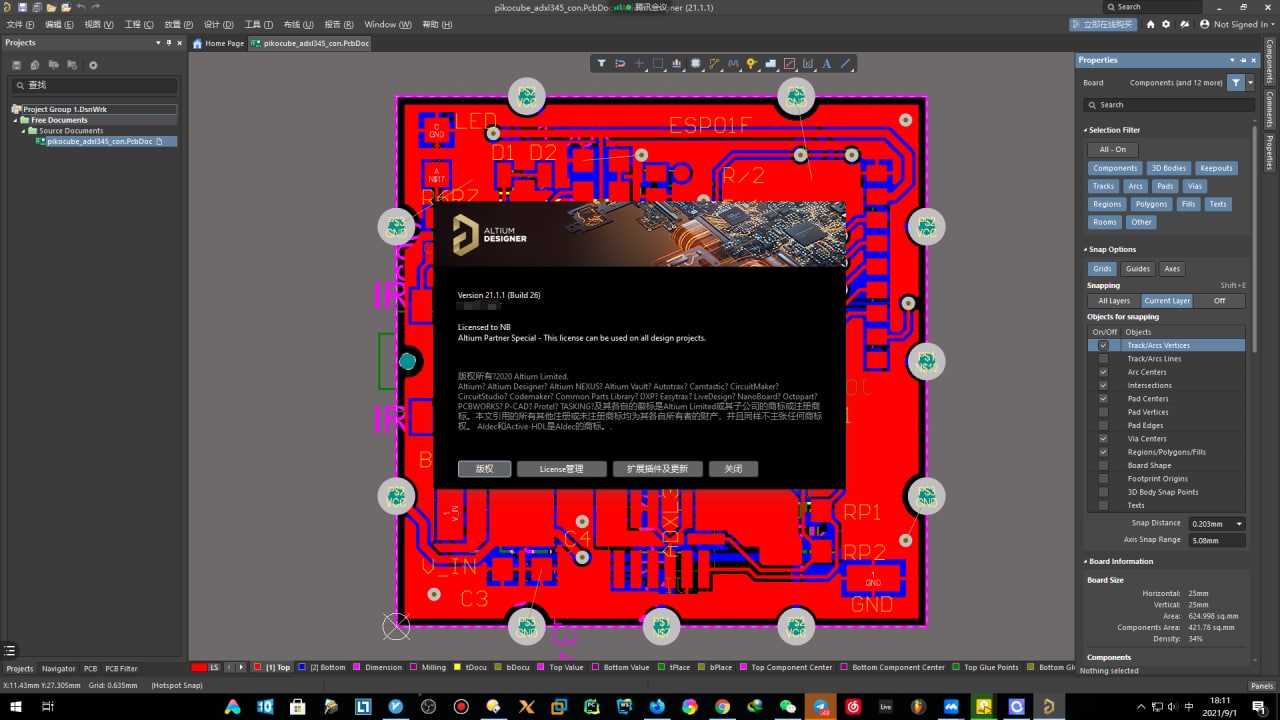Viewport: 1280px width, 720px height.
Task: Open the 设计 (D) menu
Action: click(219, 24)
